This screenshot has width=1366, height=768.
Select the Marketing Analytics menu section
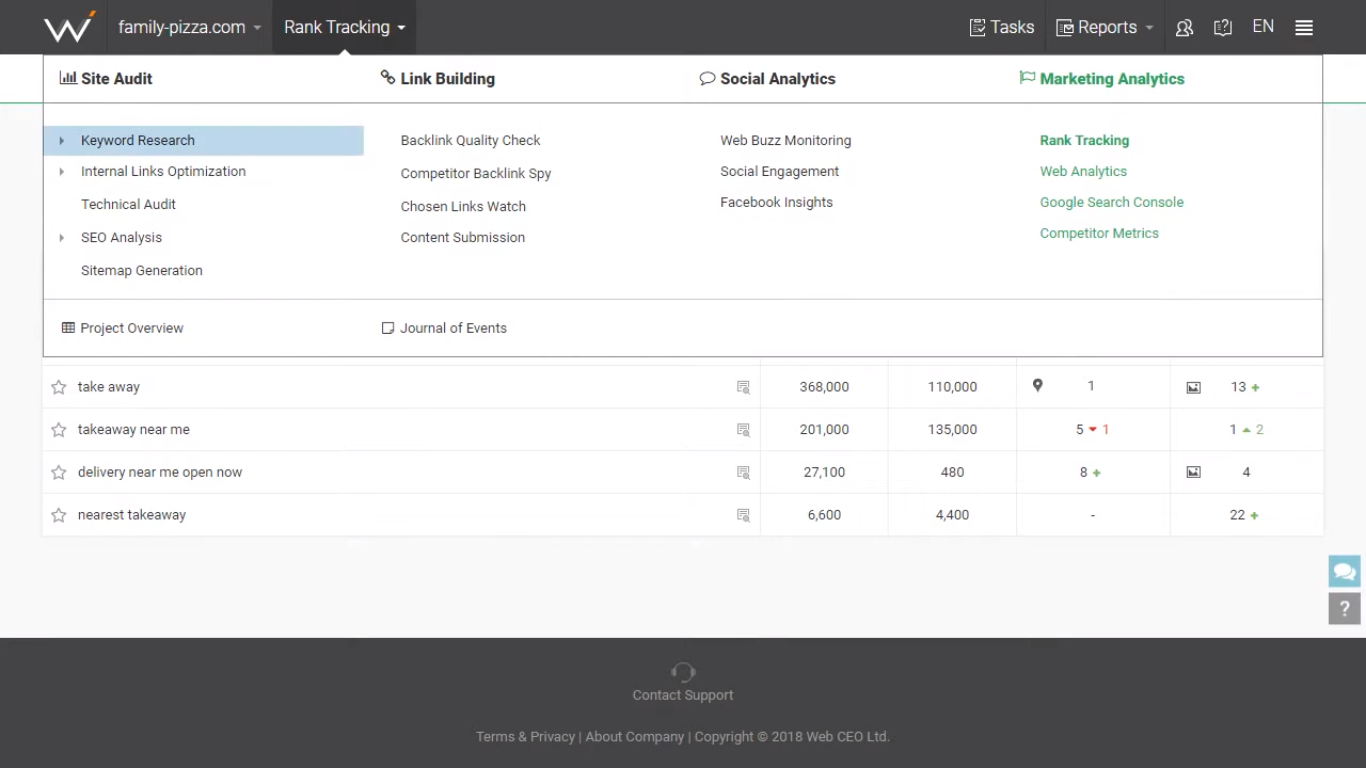[1102, 79]
